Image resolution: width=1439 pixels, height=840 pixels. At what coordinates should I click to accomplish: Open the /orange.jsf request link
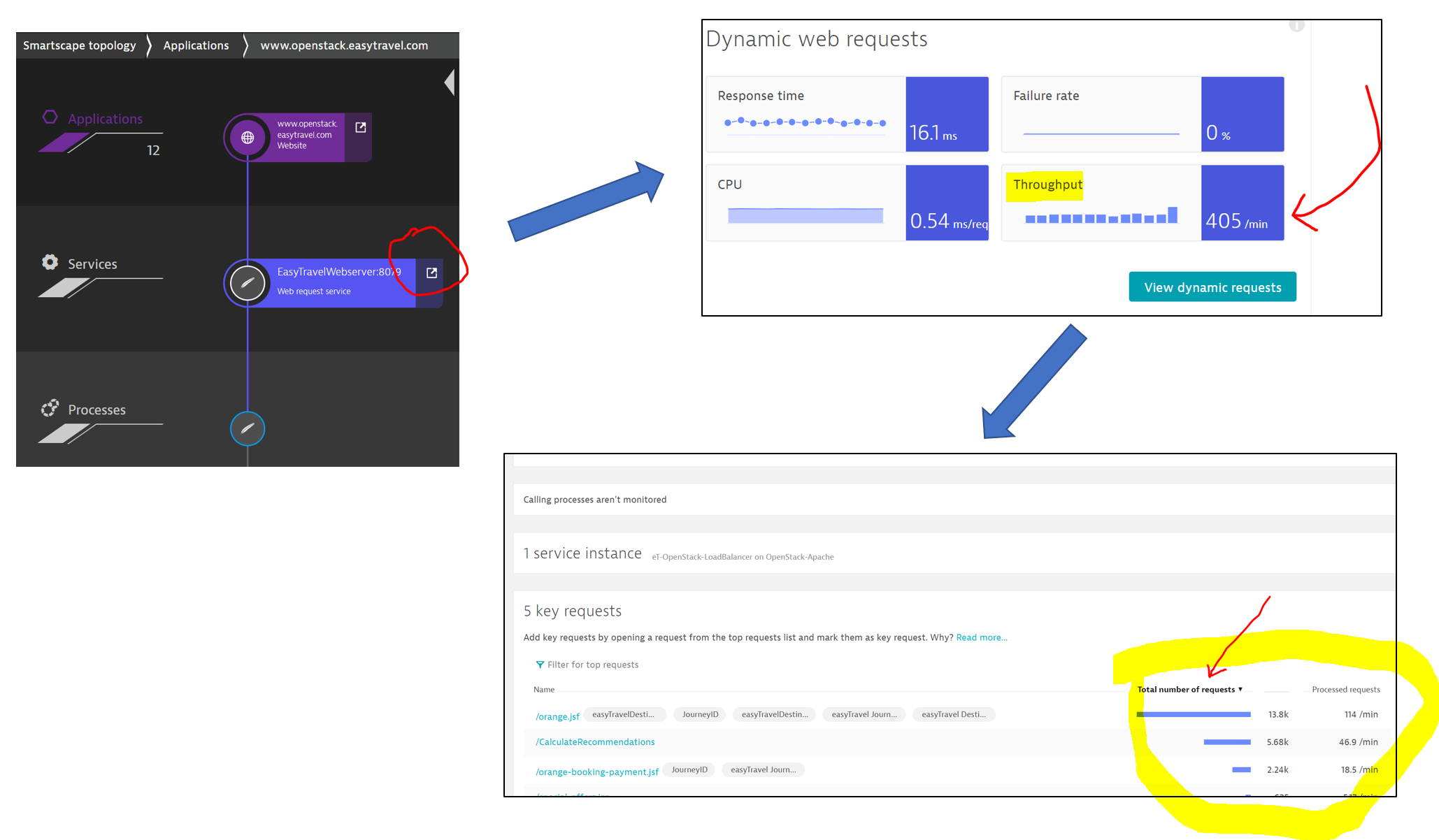point(557,716)
